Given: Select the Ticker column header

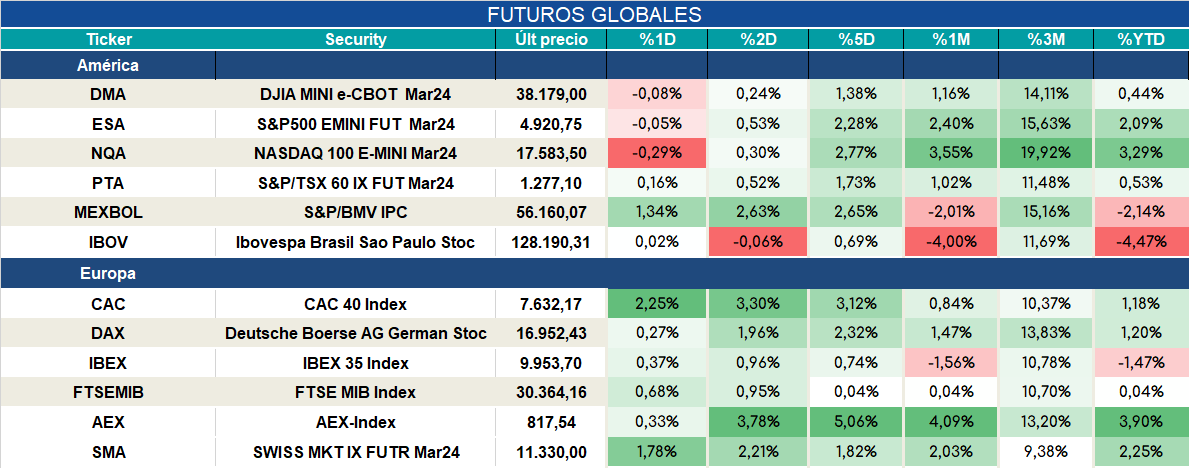Looking at the screenshot, I should click(x=108, y=40).
